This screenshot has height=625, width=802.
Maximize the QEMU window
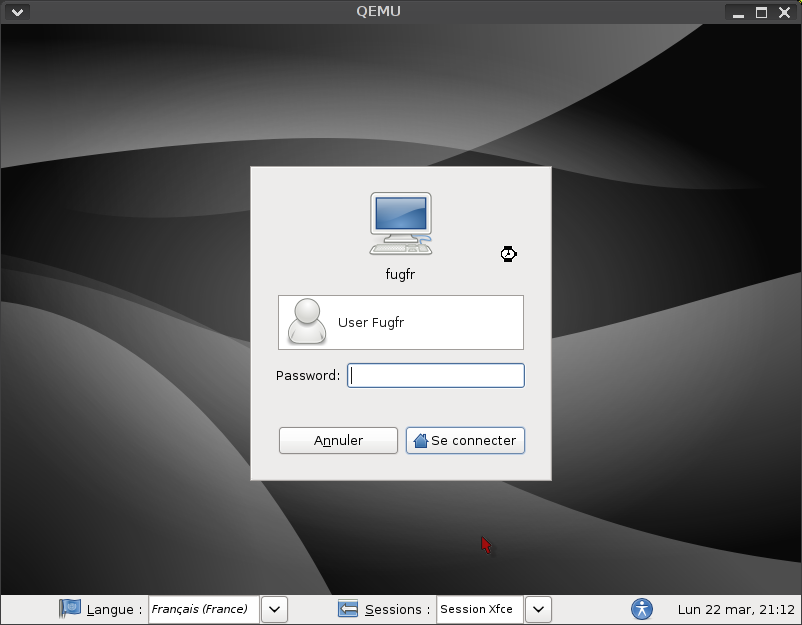[761, 12]
